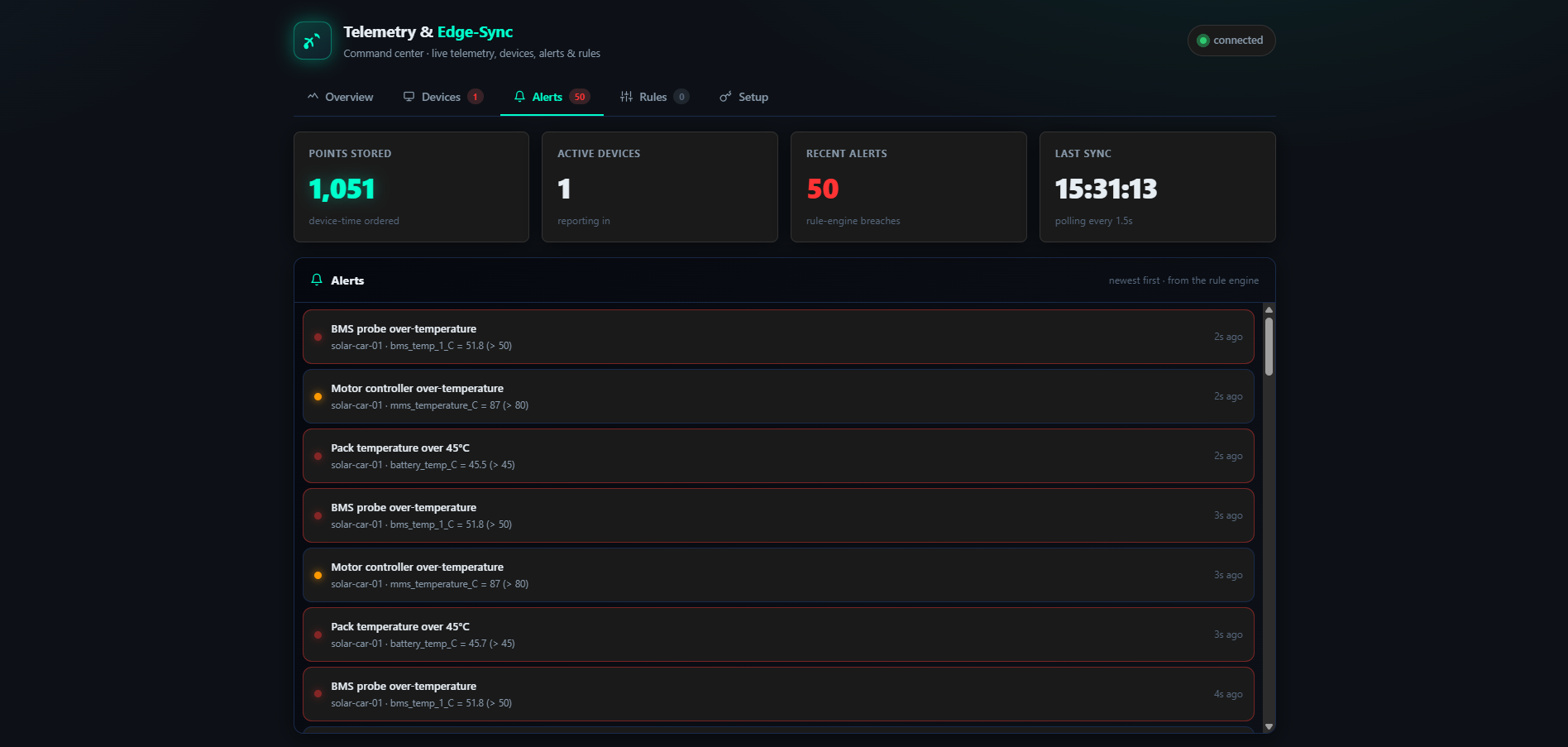The image size is (1568, 747).
Task: Click the connected status pill
Action: pyautogui.click(x=1231, y=41)
